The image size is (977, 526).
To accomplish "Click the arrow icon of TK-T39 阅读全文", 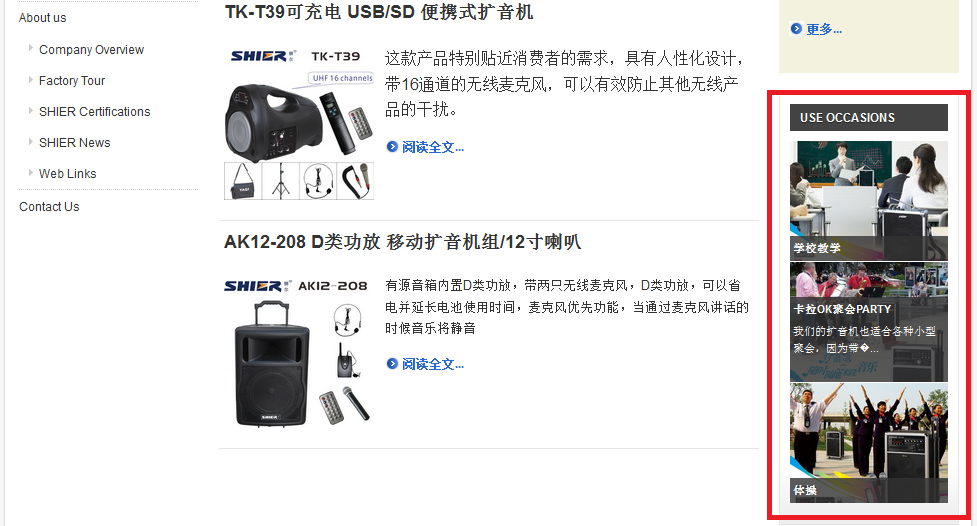I will [x=392, y=146].
